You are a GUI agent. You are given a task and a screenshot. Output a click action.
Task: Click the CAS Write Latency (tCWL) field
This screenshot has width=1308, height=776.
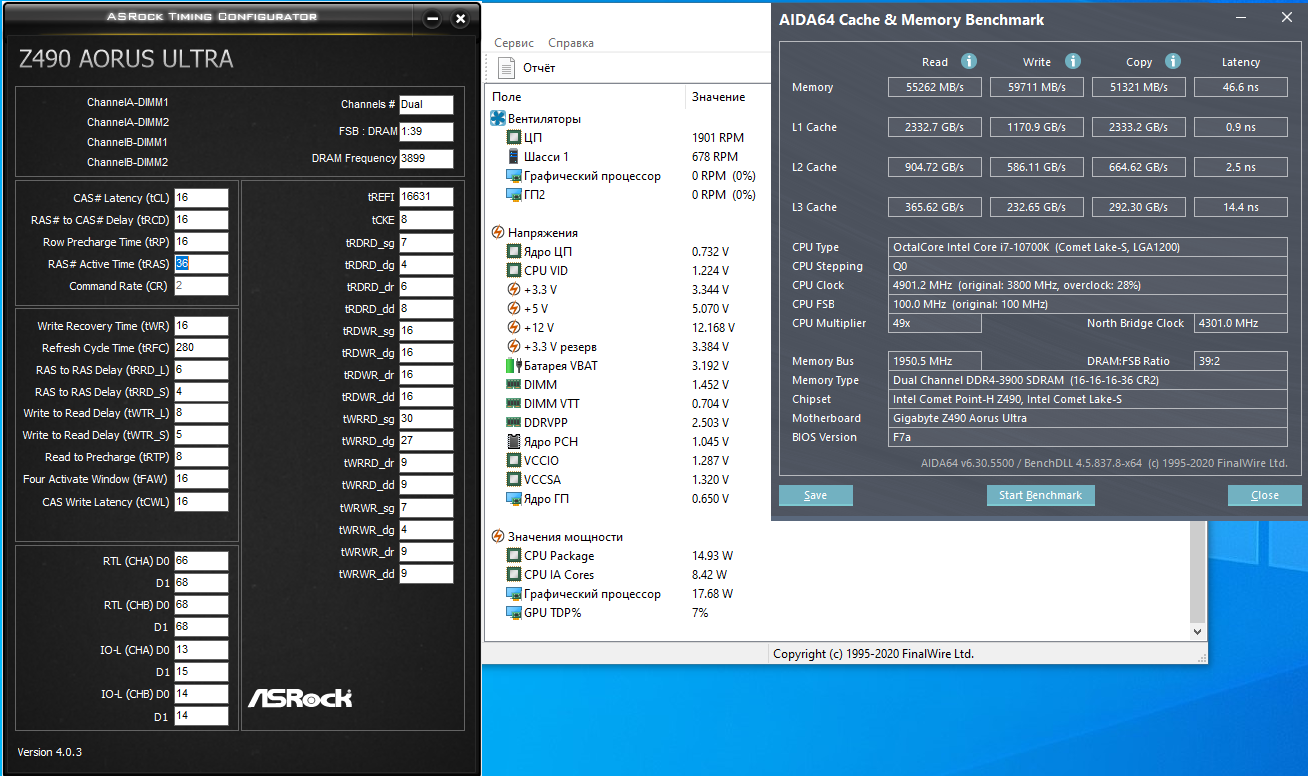201,502
